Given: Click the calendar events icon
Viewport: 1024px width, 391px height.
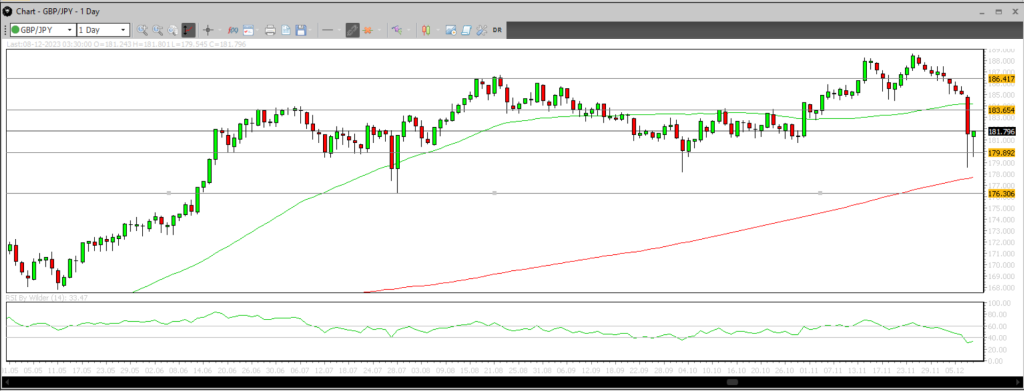Looking at the screenshot, I should tap(248, 30).
